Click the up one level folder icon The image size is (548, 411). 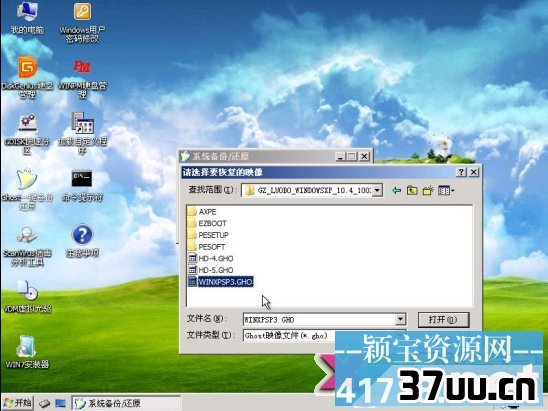click(x=412, y=190)
